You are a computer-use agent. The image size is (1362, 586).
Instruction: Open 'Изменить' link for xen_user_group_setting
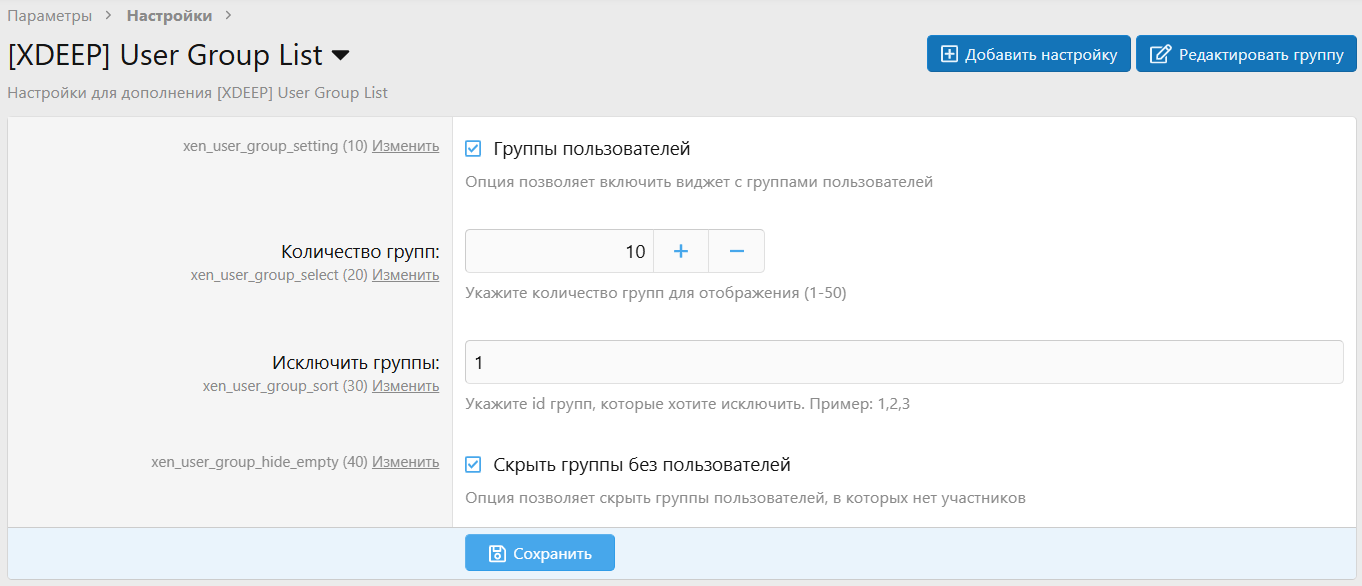pos(405,146)
